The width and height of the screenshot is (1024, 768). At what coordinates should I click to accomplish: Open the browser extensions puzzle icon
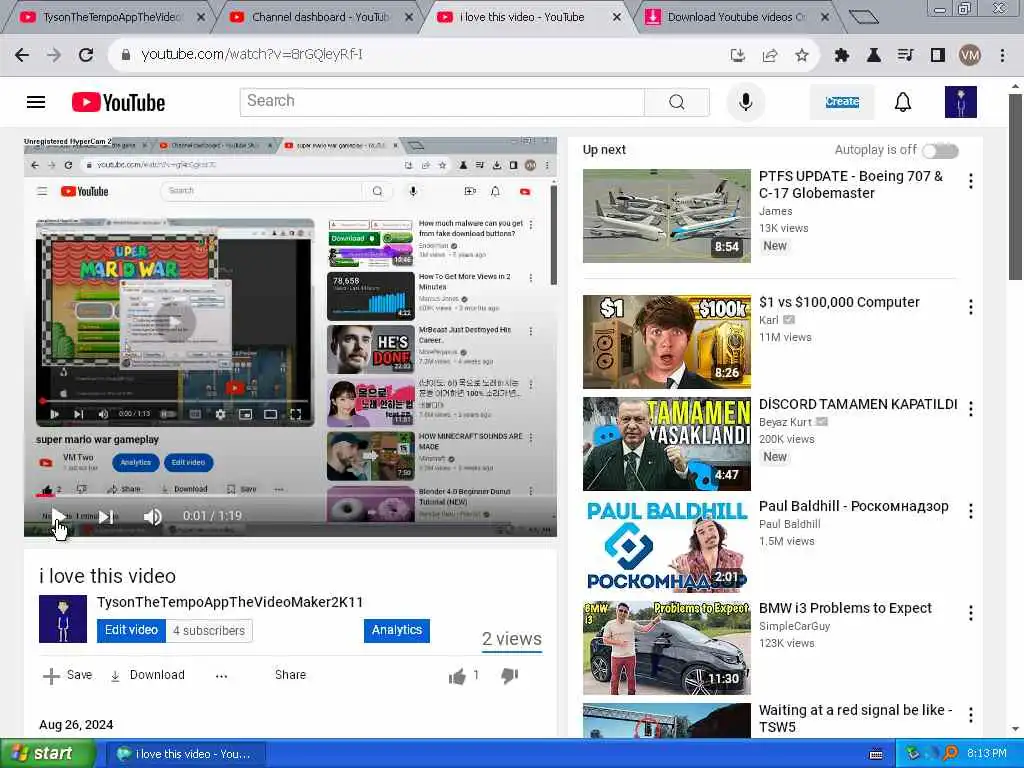841,56
